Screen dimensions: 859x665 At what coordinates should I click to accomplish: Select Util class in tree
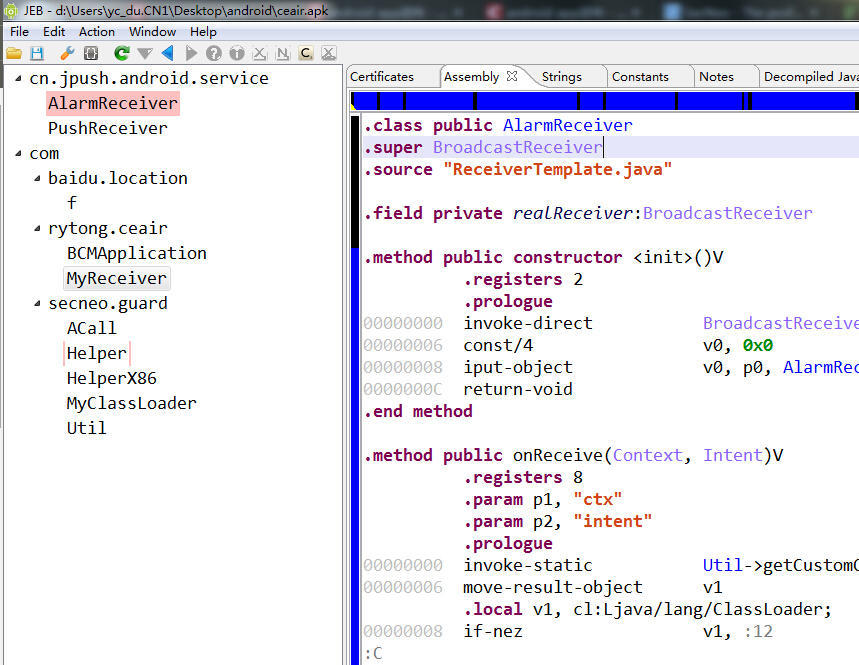click(86, 428)
